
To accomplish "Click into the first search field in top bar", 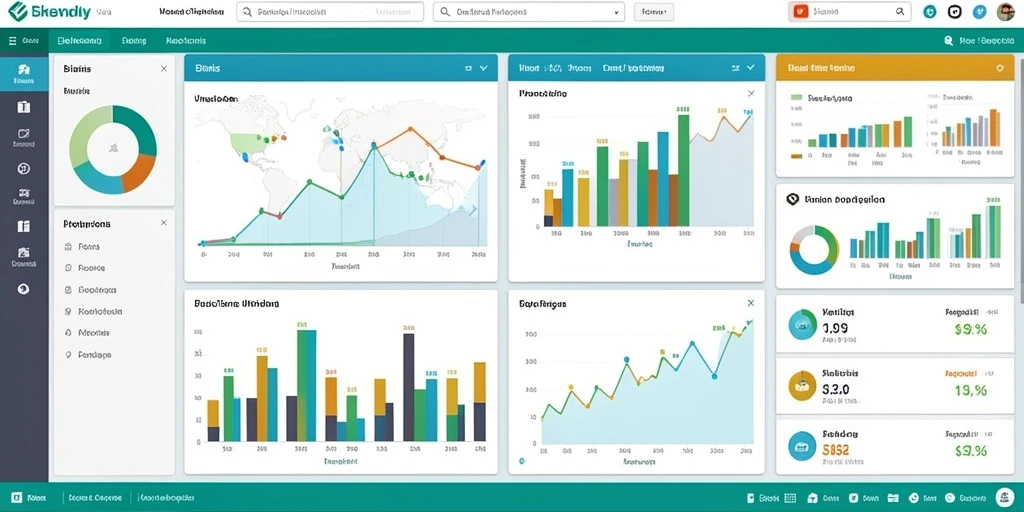I will (330, 12).
